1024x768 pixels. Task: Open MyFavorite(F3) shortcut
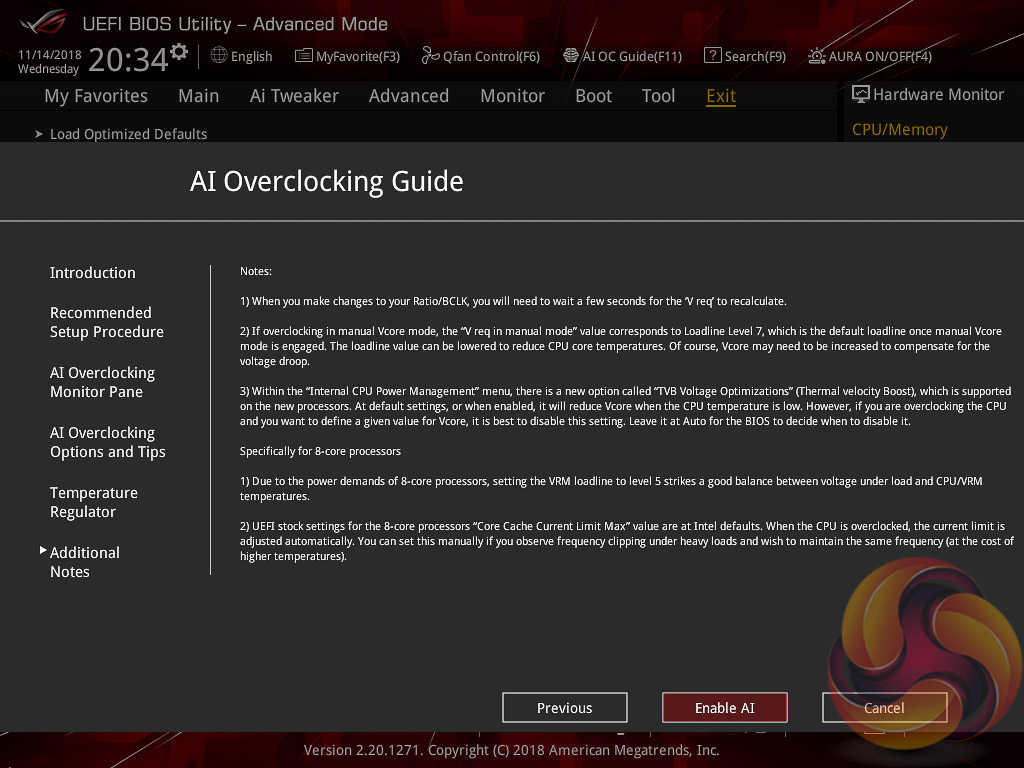[x=358, y=56]
